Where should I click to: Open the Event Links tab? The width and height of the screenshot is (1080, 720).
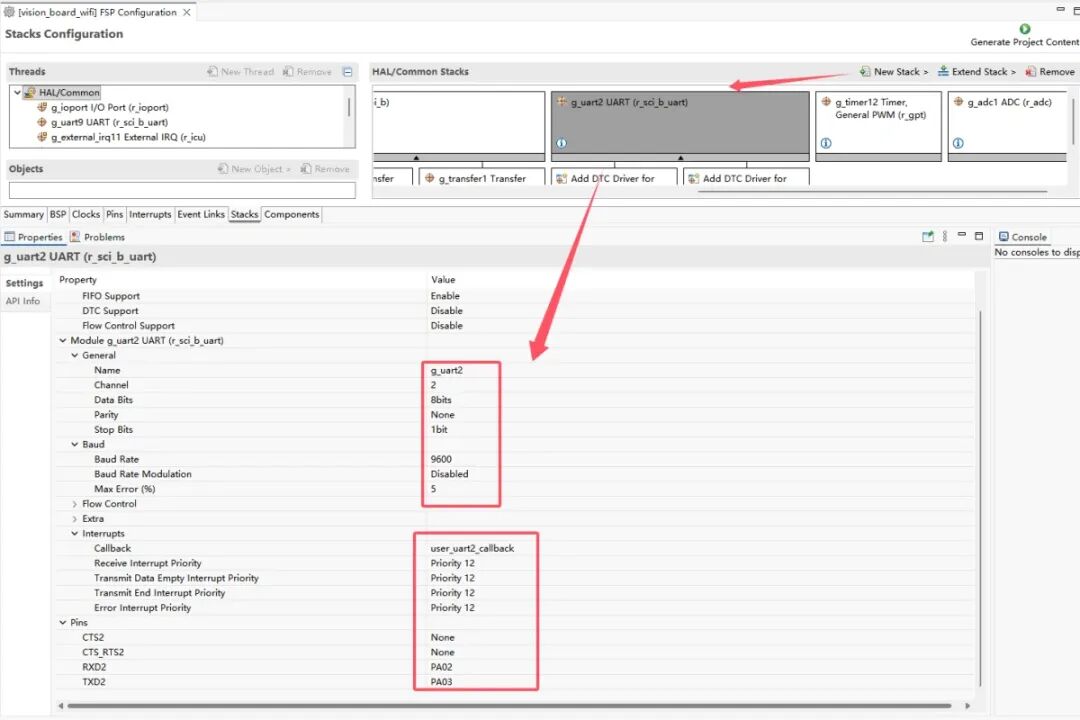click(201, 215)
